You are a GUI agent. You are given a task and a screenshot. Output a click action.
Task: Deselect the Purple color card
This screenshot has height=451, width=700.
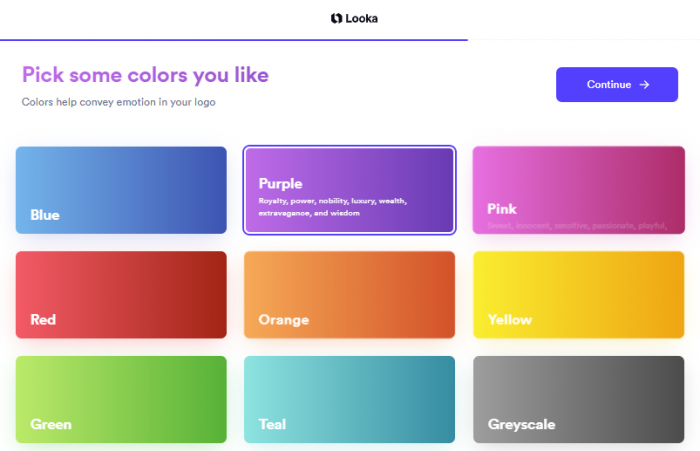(x=349, y=190)
